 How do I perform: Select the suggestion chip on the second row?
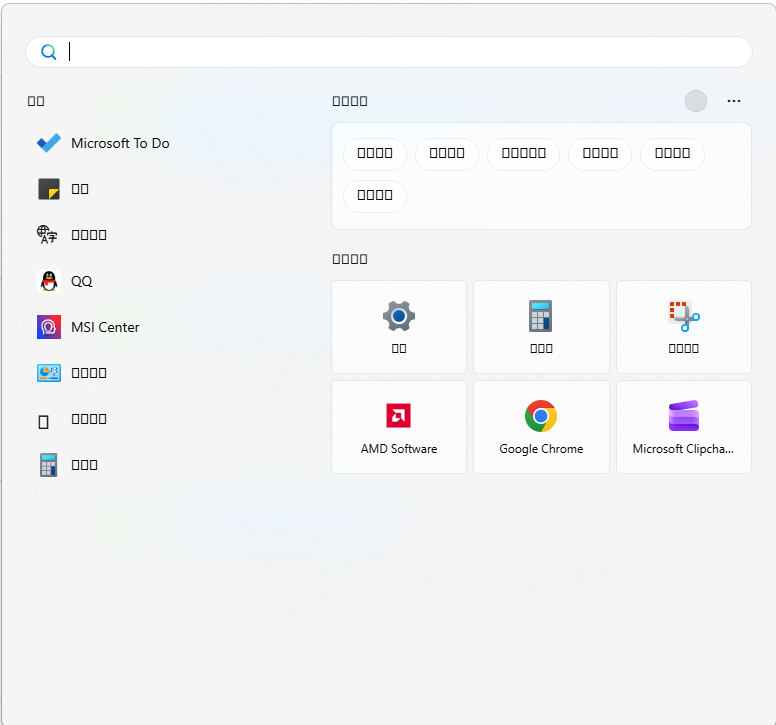tap(375, 196)
